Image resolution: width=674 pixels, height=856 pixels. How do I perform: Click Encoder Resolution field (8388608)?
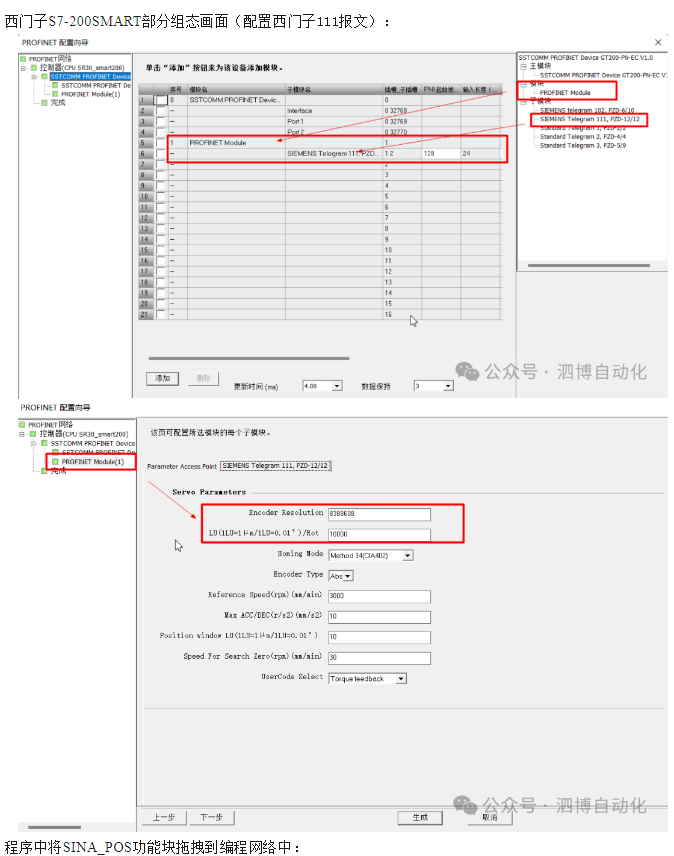coord(379,514)
